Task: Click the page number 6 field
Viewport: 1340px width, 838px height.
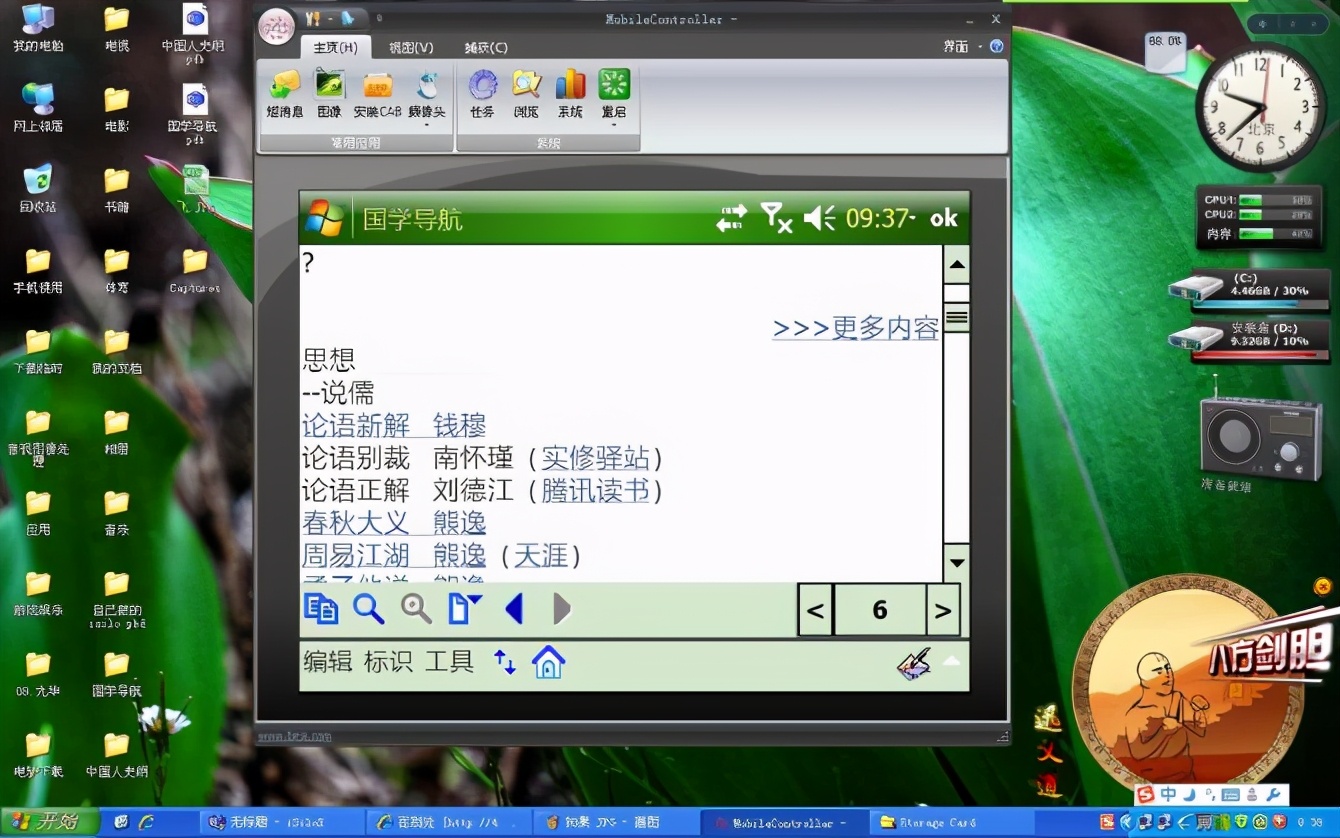Action: (880, 610)
